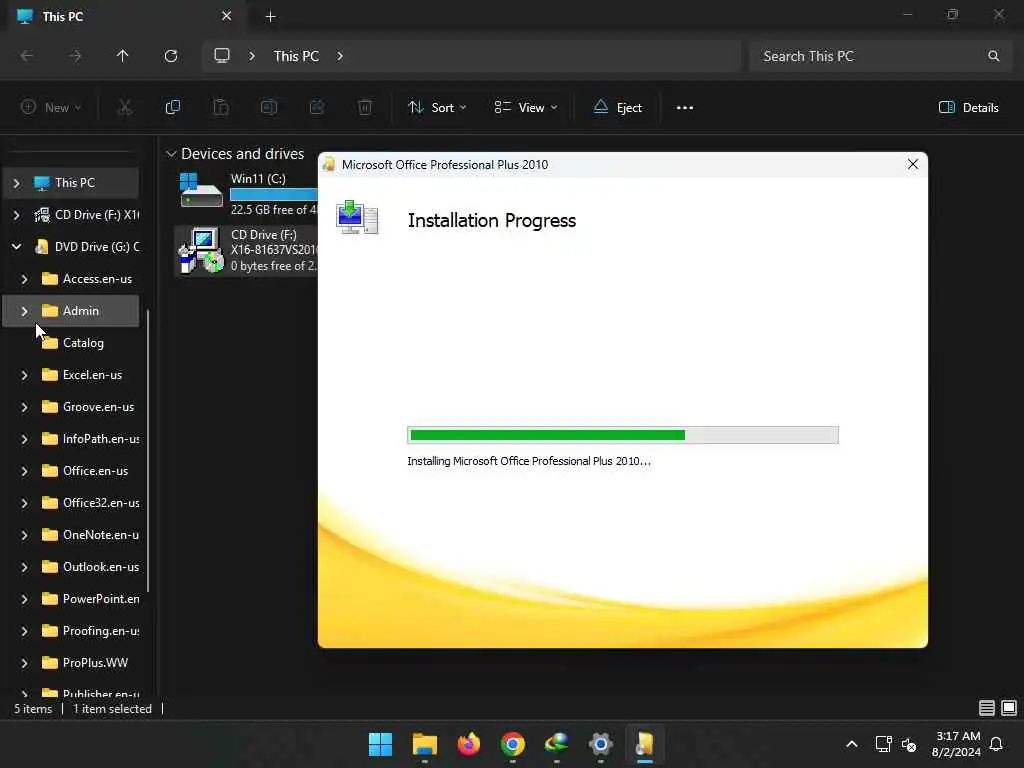The height and width of the screenshot is (768, 1024).
Task: Click the Delete trash icon
Action: [x=365, y=108]
